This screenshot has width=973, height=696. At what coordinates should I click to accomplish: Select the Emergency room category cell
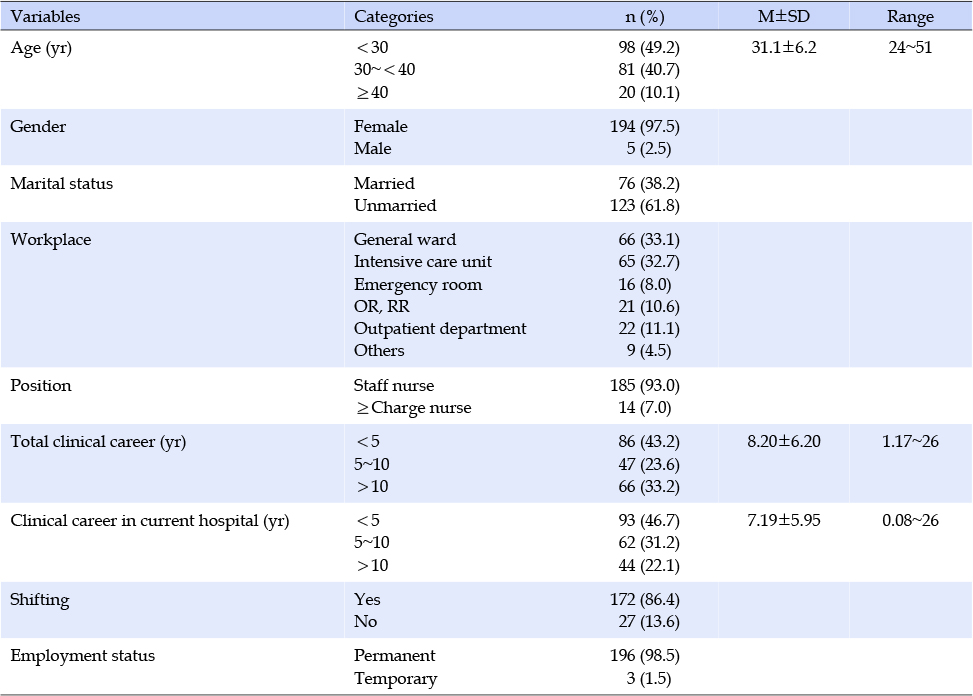tap(418, 284)
